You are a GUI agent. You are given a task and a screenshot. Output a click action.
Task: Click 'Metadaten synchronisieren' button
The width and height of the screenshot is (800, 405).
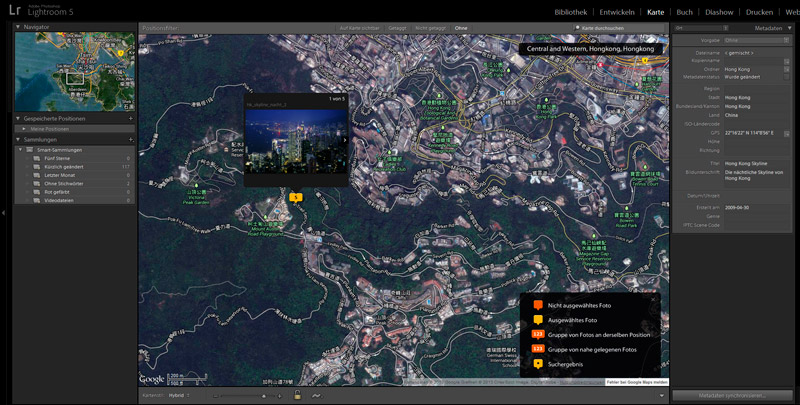tap(733, 396)
